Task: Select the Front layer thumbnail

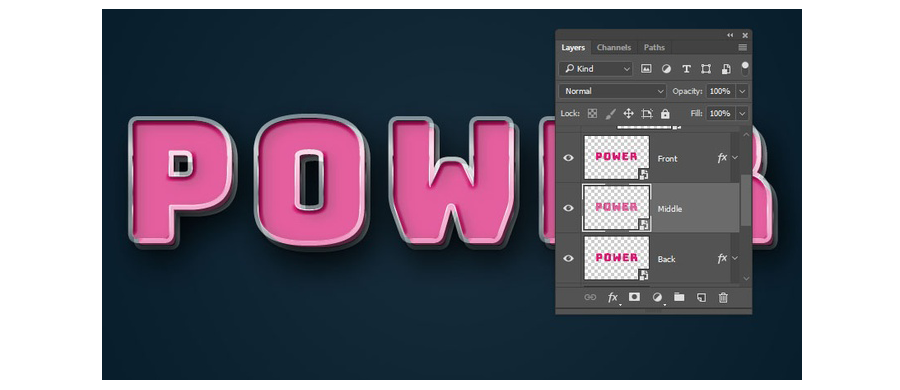Action: click(616, 157)
